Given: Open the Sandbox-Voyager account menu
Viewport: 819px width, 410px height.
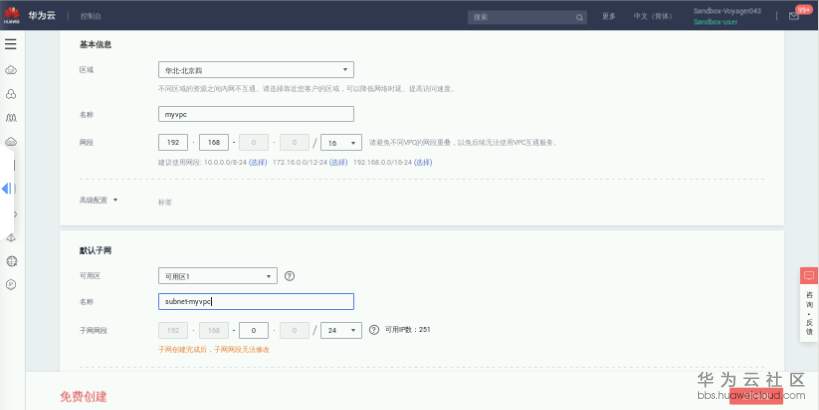Looking at the screenshot, I should click(727, 16).
